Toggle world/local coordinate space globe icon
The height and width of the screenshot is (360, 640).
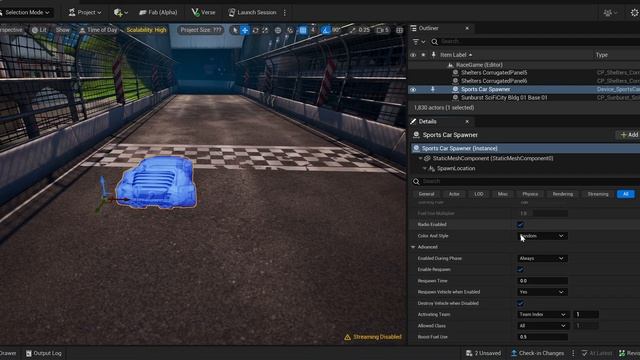click(278, 30)
